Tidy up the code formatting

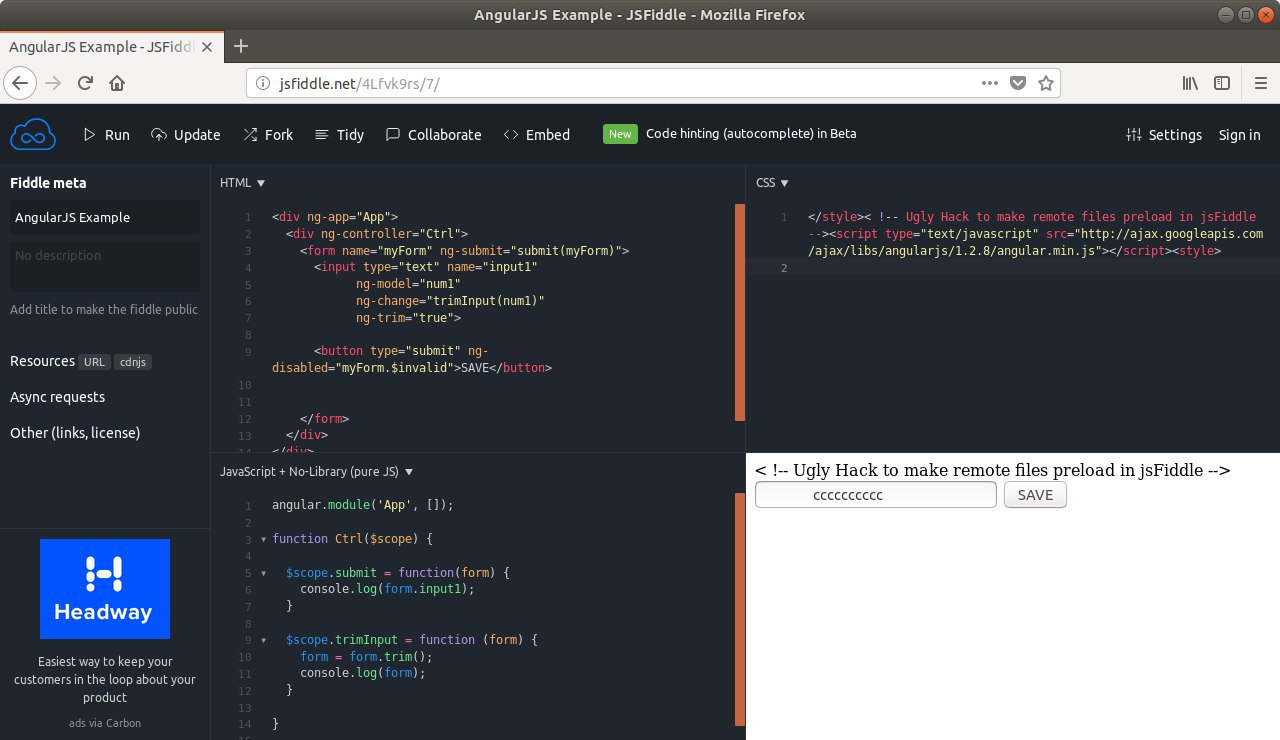(339, 134)
